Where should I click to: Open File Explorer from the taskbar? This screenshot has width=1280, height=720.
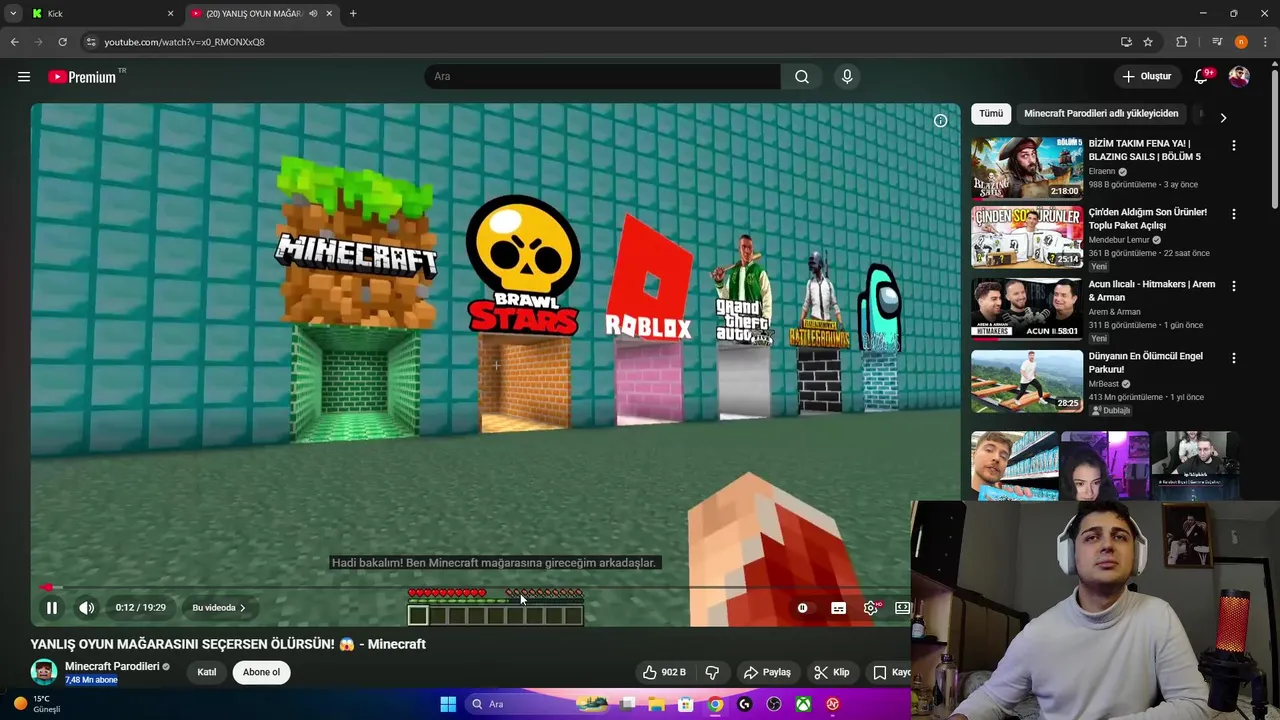click(x=657, y=704)
